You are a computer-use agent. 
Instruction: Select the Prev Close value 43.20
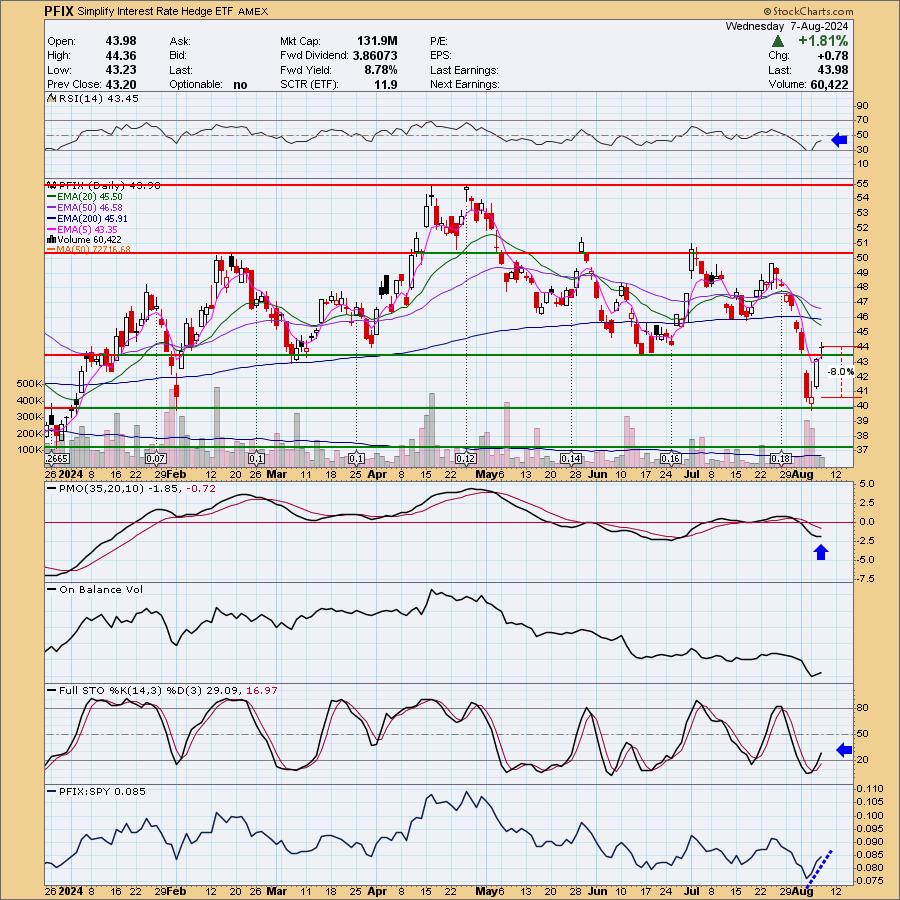click(x=121, y=84)
